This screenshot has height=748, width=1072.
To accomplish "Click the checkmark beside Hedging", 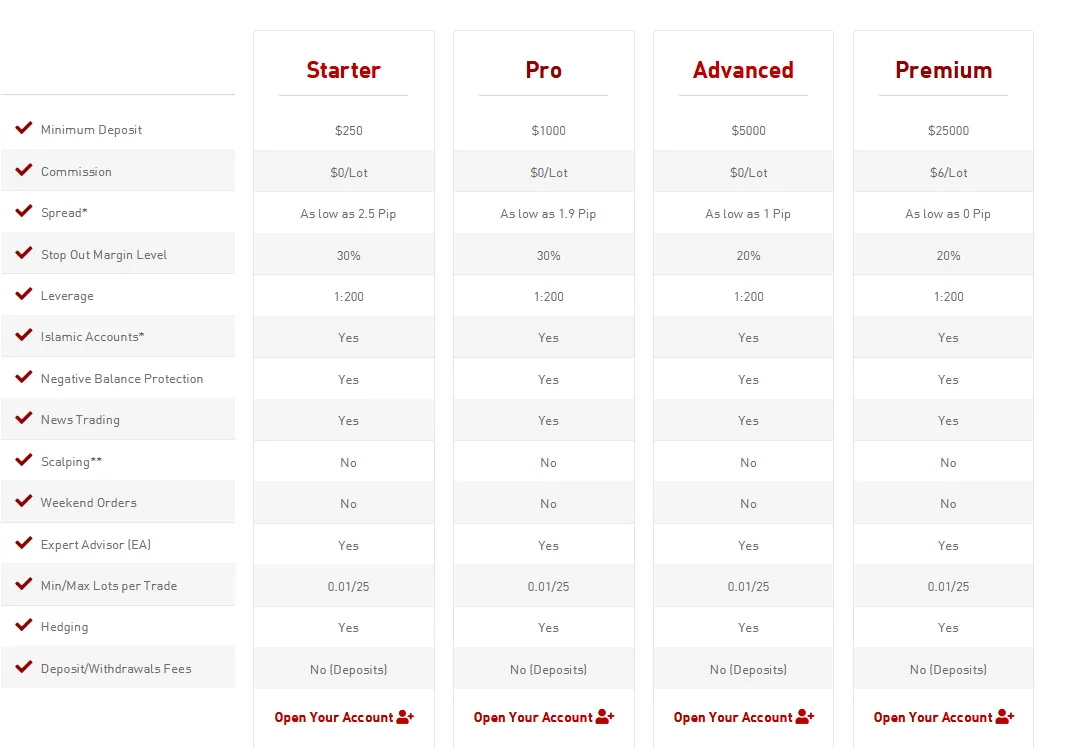I will pyautogui.click(x=24, y=624).
